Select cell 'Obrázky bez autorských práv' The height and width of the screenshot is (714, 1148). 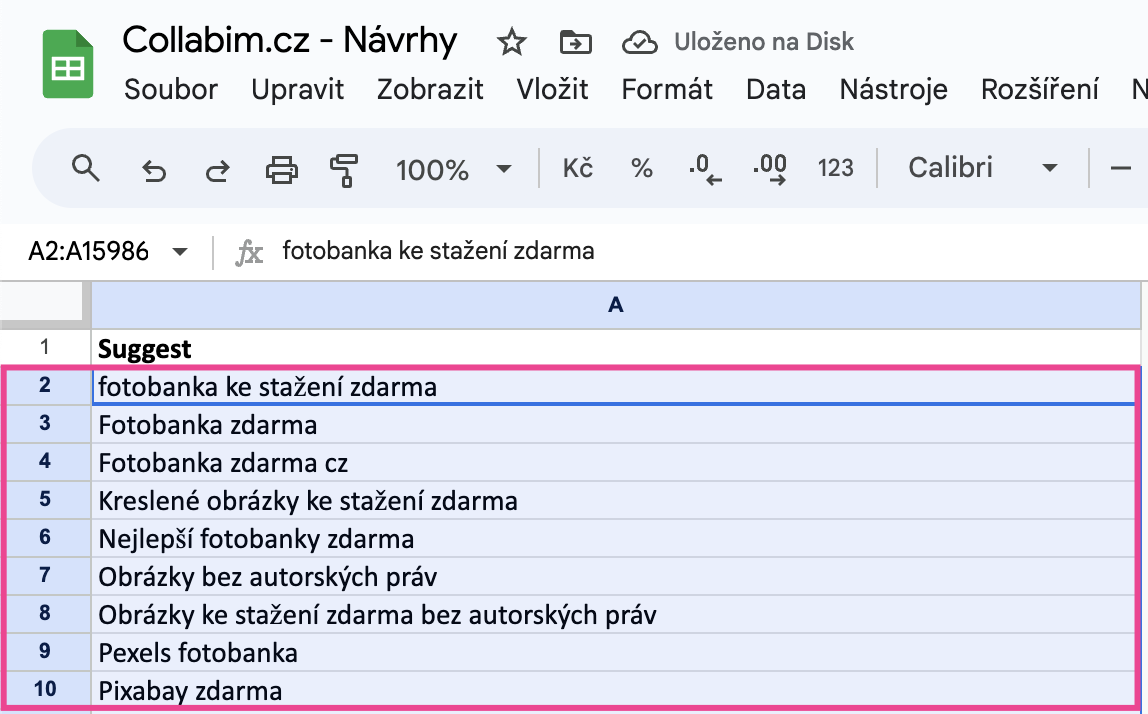point(616,576)
